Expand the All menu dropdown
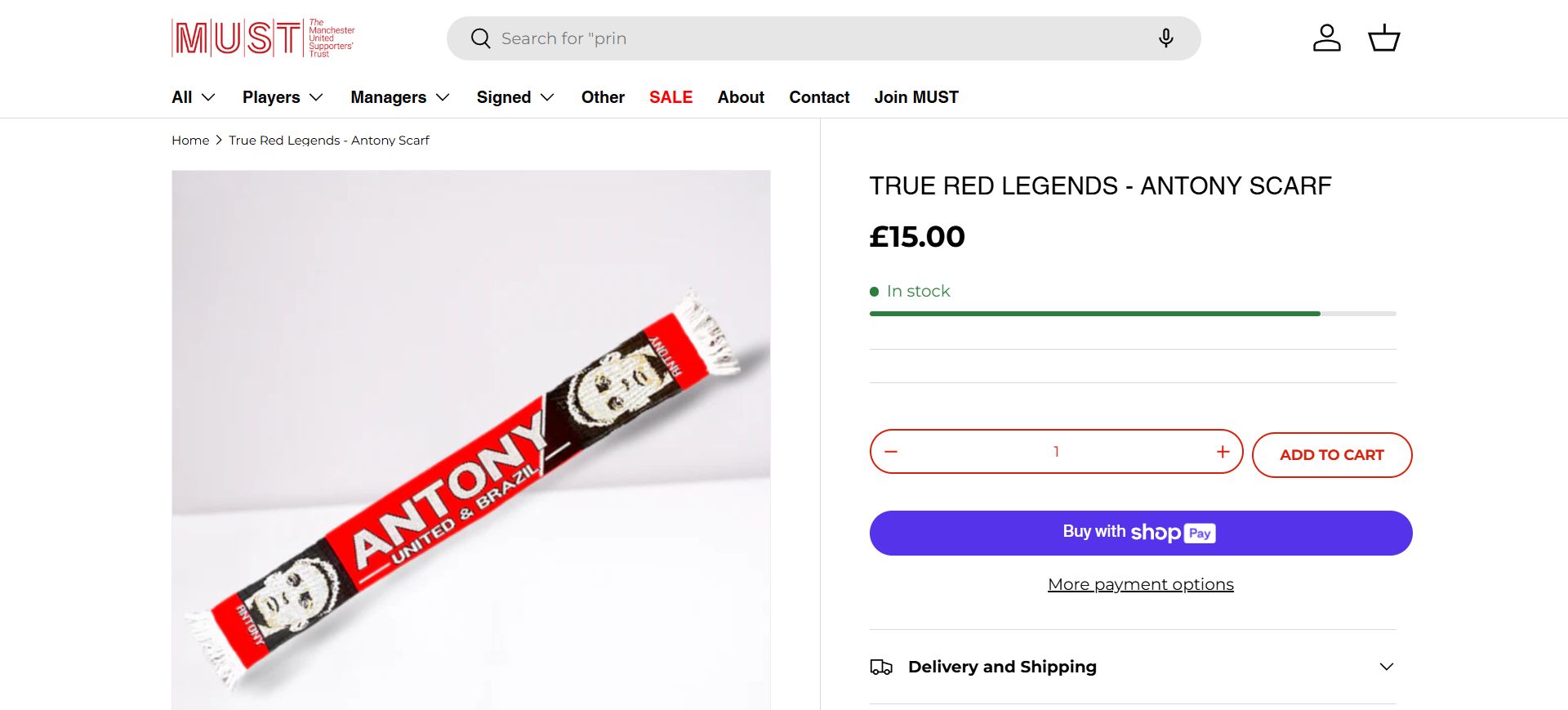This screenshot has height=710, width=1568. coord(194,97)
